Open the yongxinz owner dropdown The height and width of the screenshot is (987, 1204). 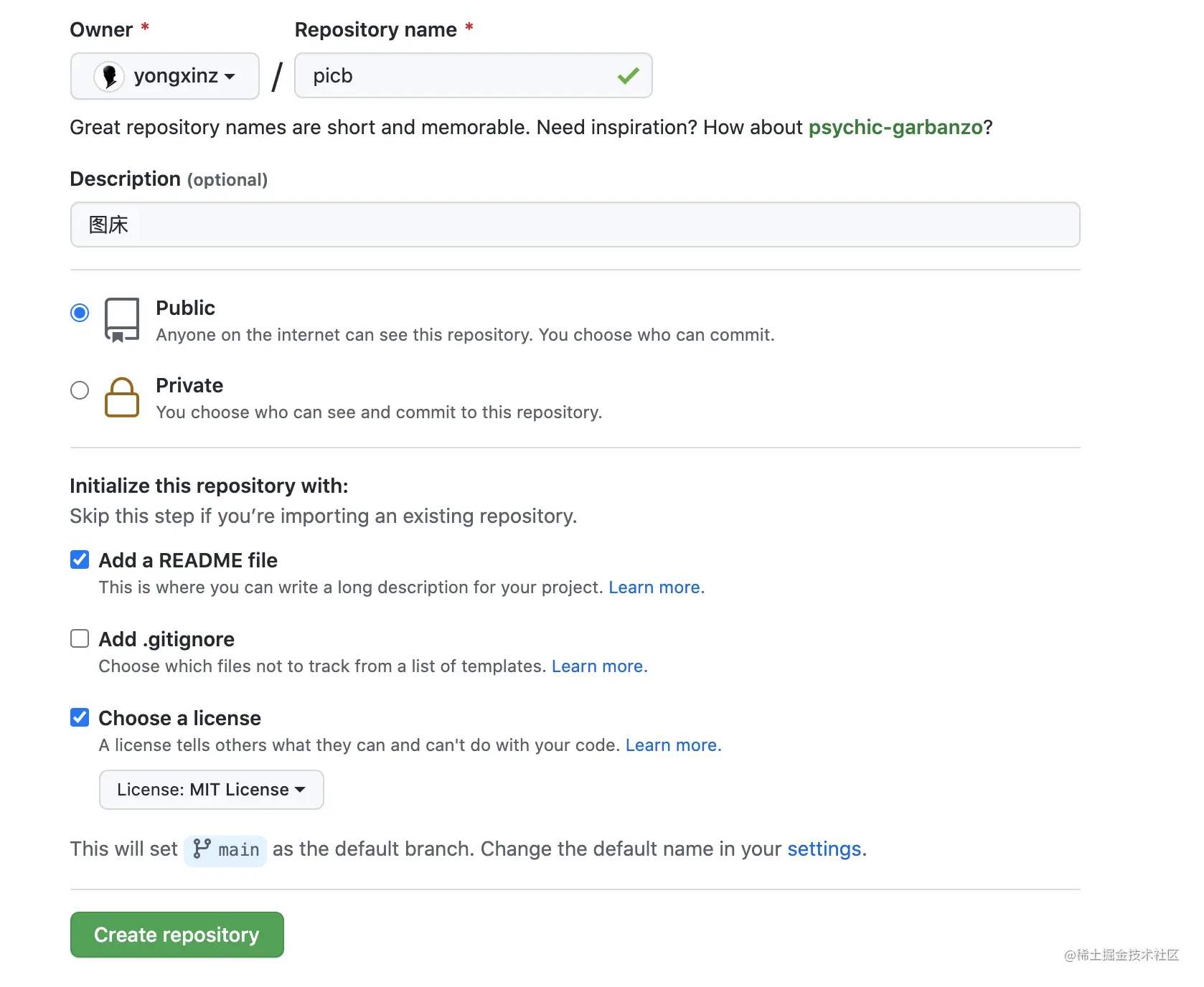pyautogui.click(x=165, y=76)
